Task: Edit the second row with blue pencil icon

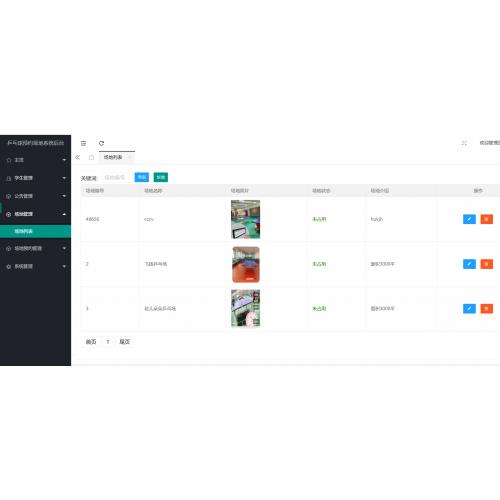Action: (x=469, y=264)
